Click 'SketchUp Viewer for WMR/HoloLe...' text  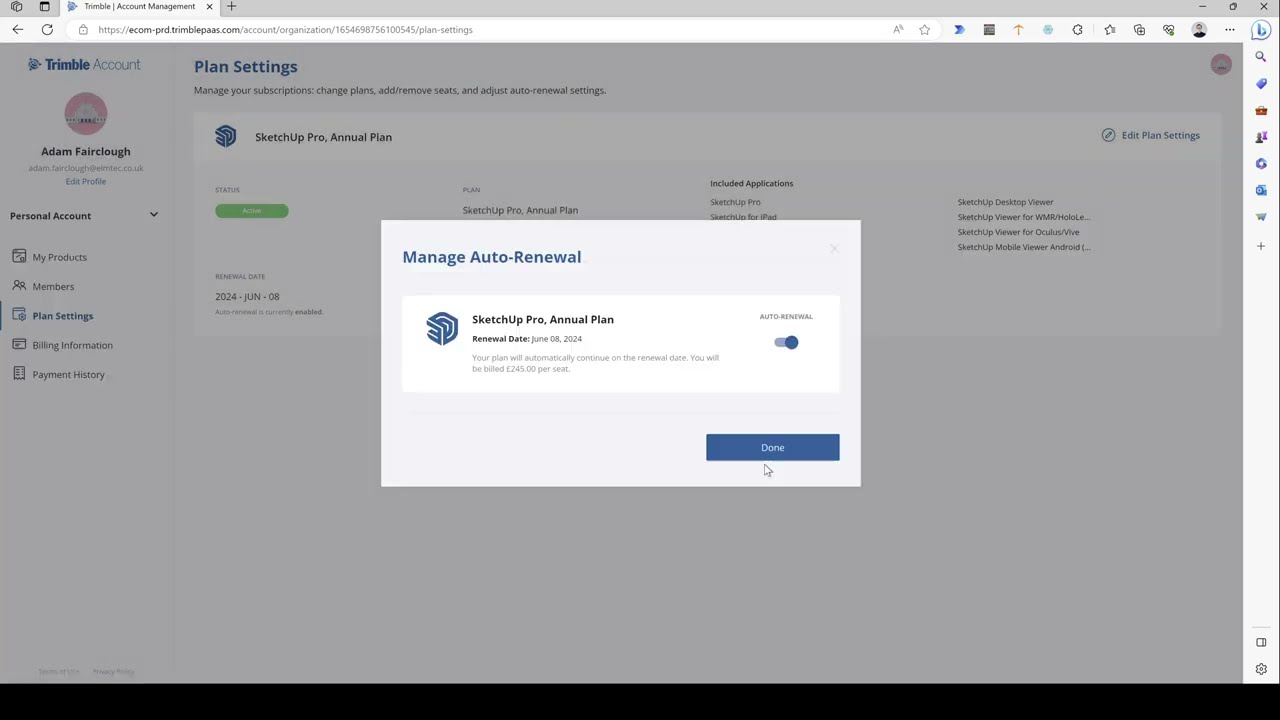[x=1023, y=217]
